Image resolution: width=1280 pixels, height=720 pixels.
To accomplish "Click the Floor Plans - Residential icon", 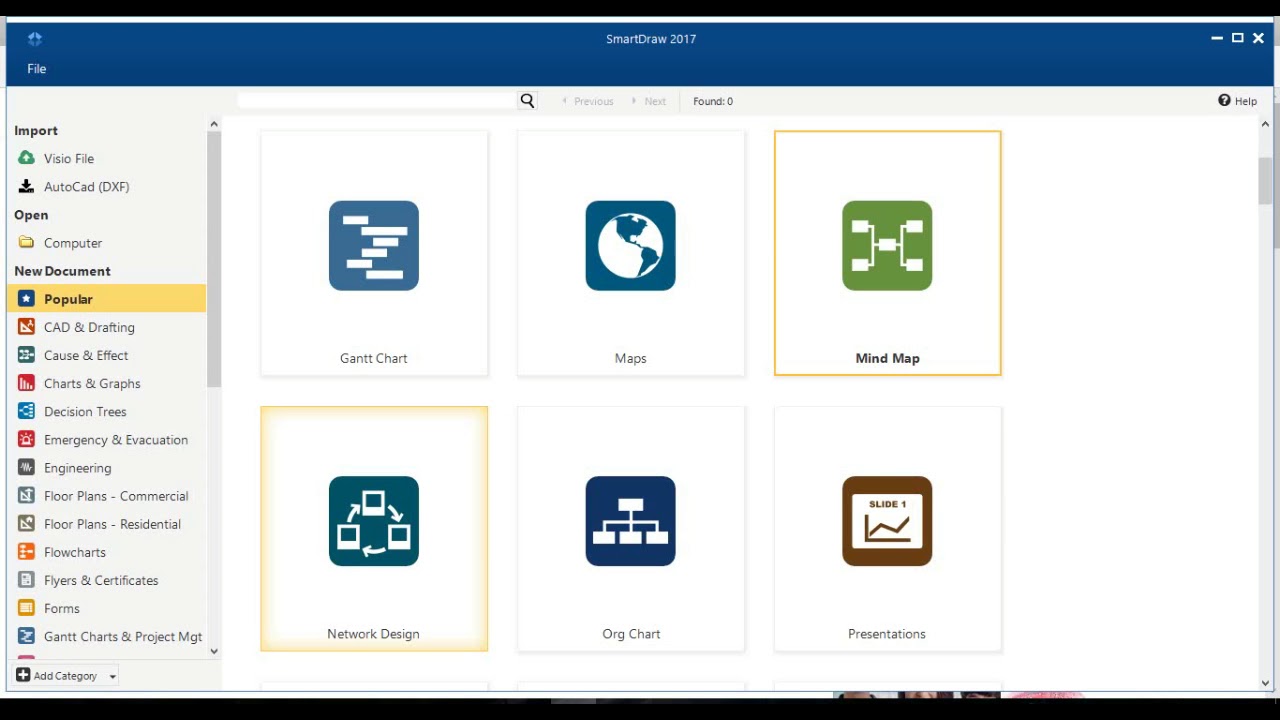I will pyautogui.click(x=26, y=523).
